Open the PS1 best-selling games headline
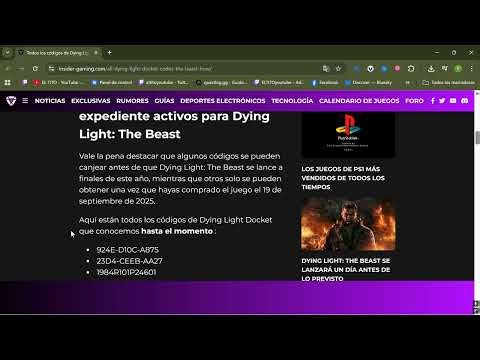480x360 pixels. 343,178
